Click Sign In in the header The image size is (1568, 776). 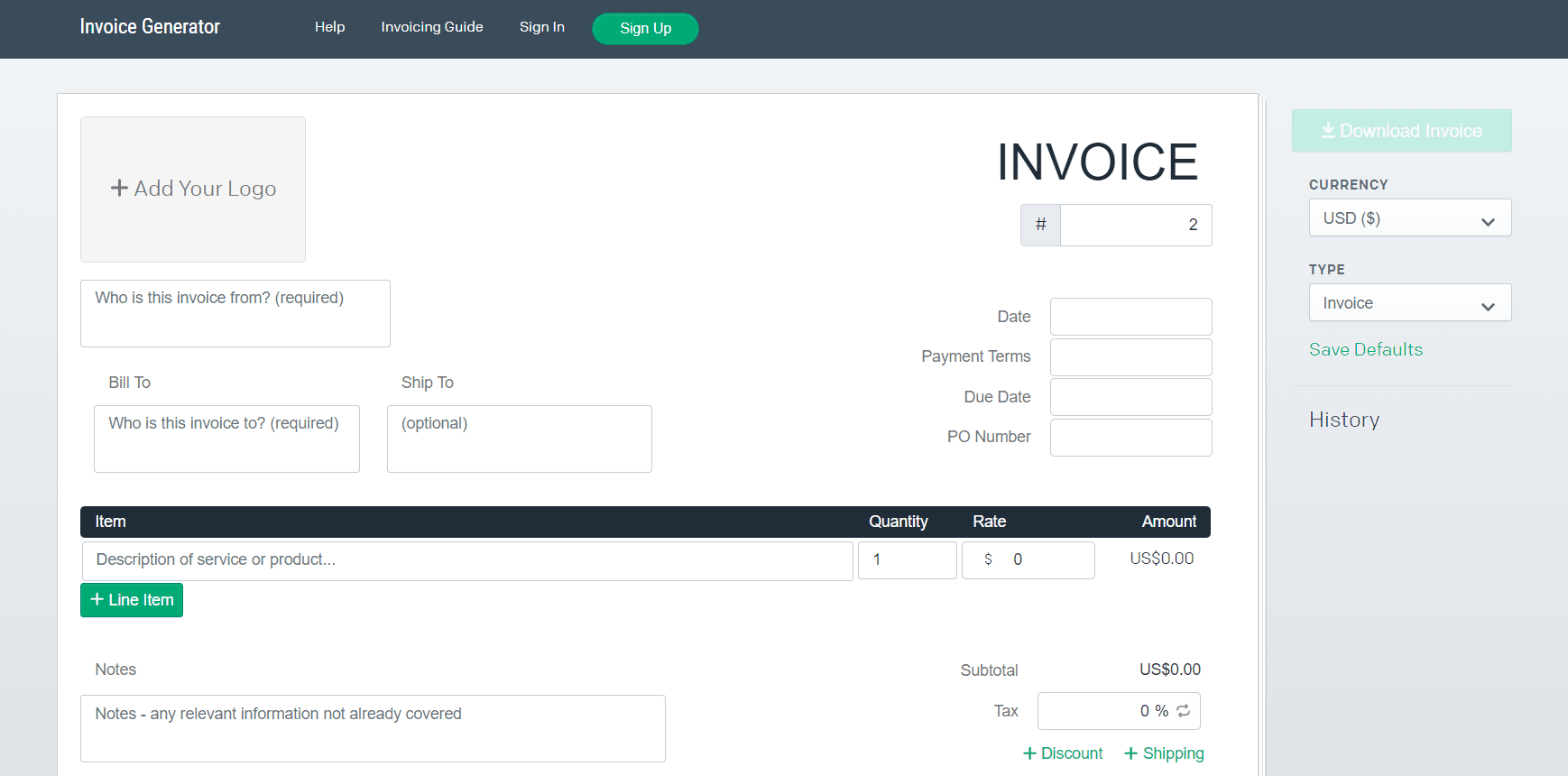[541, 27]
